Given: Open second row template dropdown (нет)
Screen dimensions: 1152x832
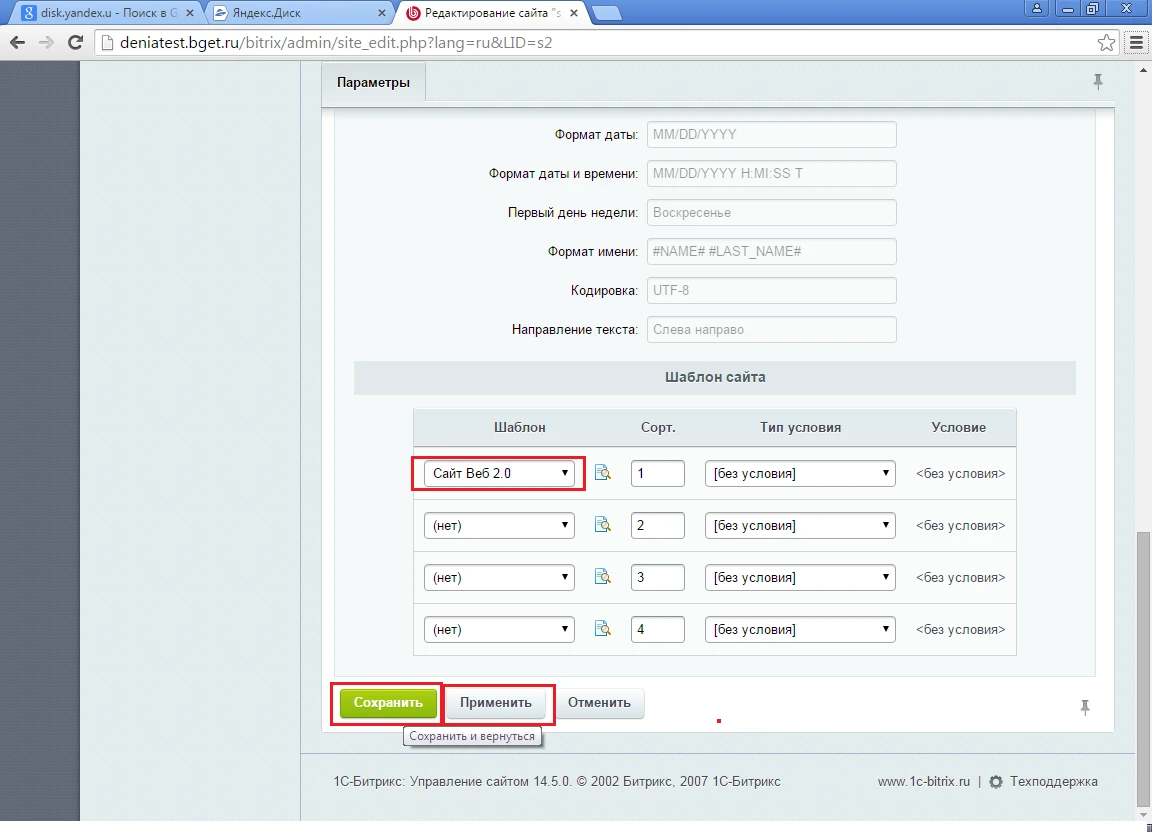Looking at the screenshot, I should click(499, 525).
